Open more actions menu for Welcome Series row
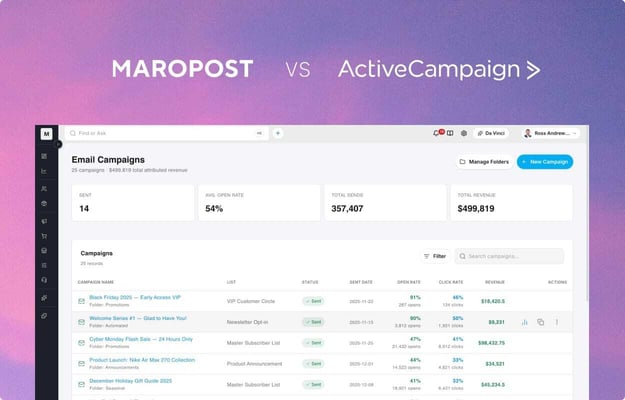Image resolution: width=625 pixels, height=400 pixels. [556, 322]
